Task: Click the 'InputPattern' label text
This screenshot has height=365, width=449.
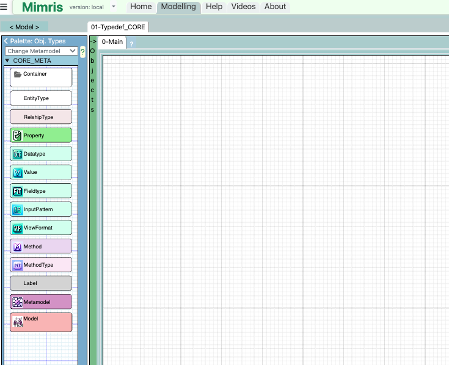Action: pyautogui.click(x=38, y=209)
